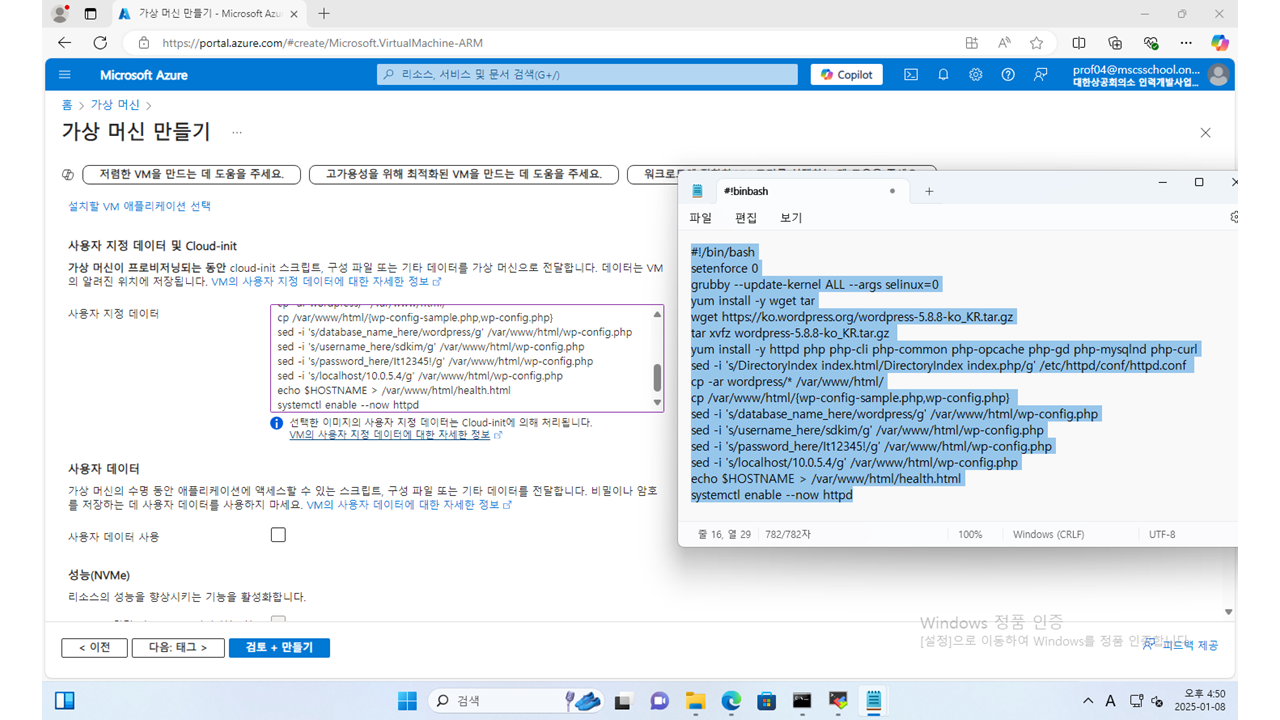Click the Azure resource search box
1280x720 pixels.
588,75
